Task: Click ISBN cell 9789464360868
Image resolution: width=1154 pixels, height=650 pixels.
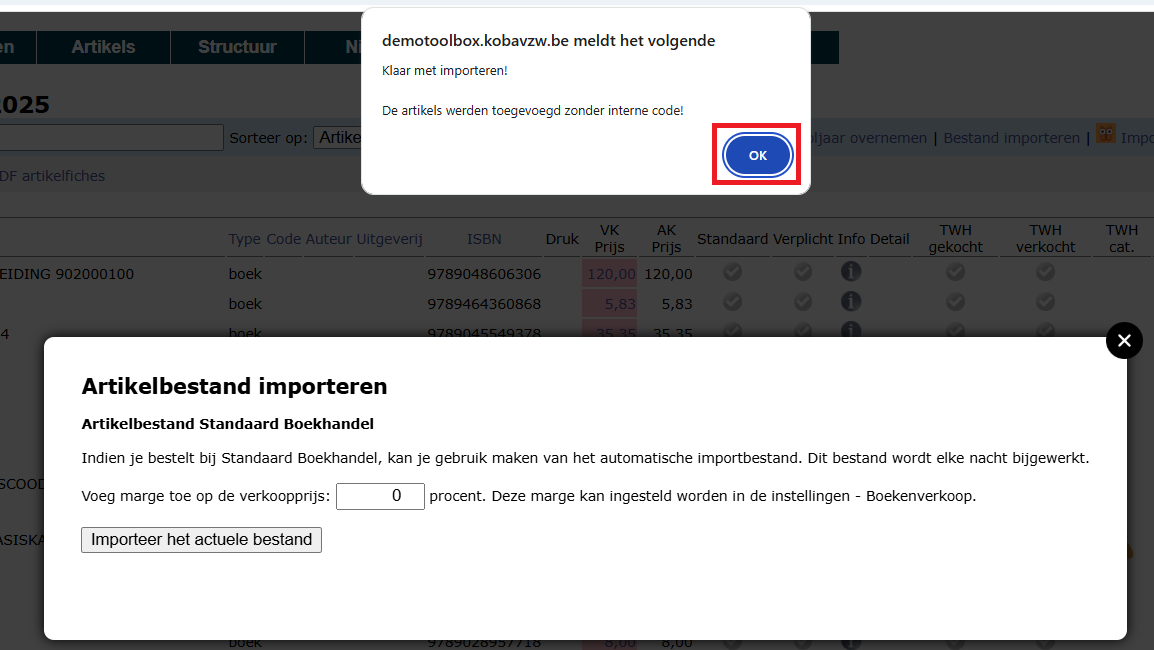Action: (x=484, y=304)
